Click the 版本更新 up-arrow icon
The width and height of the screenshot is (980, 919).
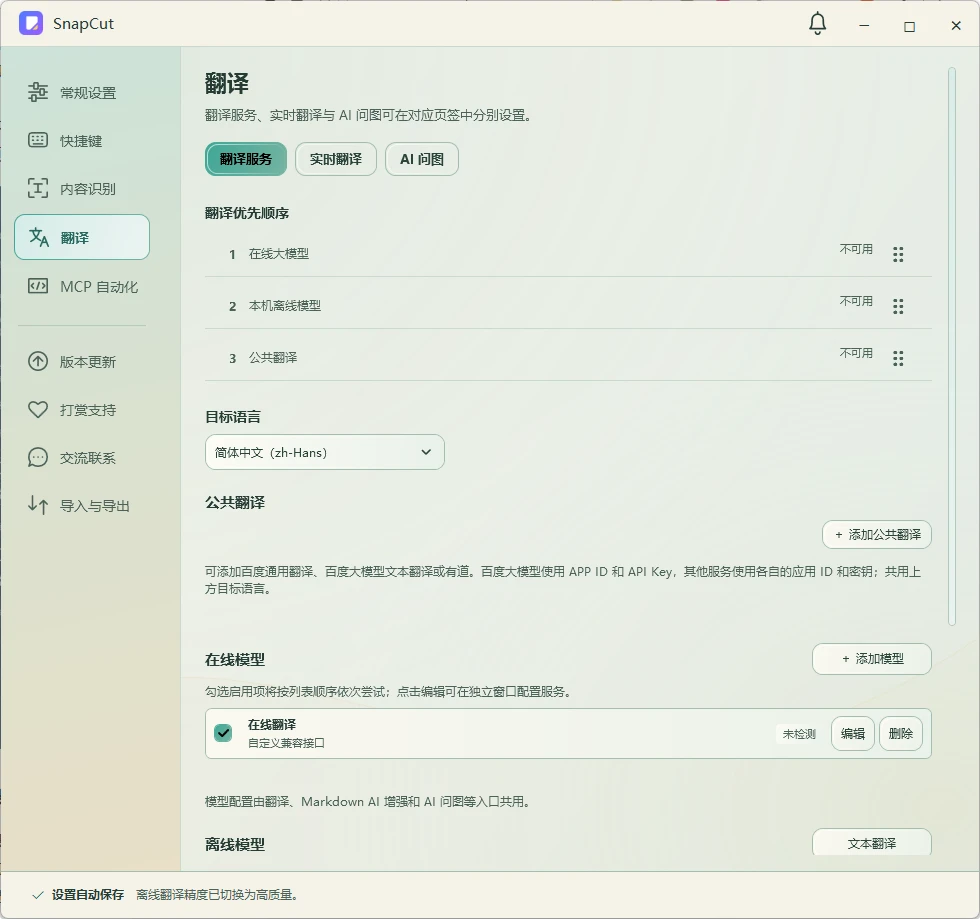pyautogui.click(x=38, y=361)
